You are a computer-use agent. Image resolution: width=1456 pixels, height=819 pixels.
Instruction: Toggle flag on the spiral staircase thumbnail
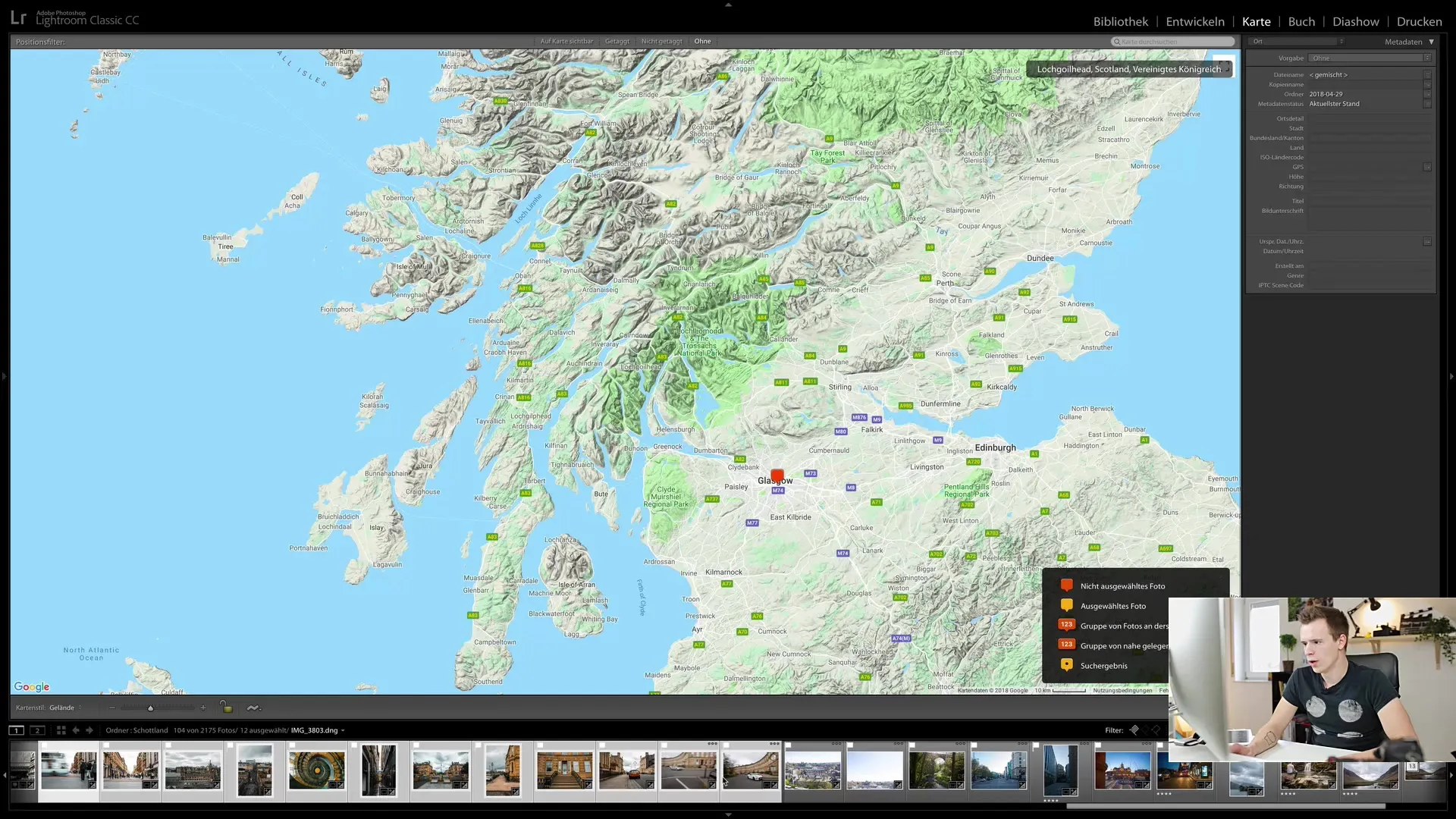[292, 745]
